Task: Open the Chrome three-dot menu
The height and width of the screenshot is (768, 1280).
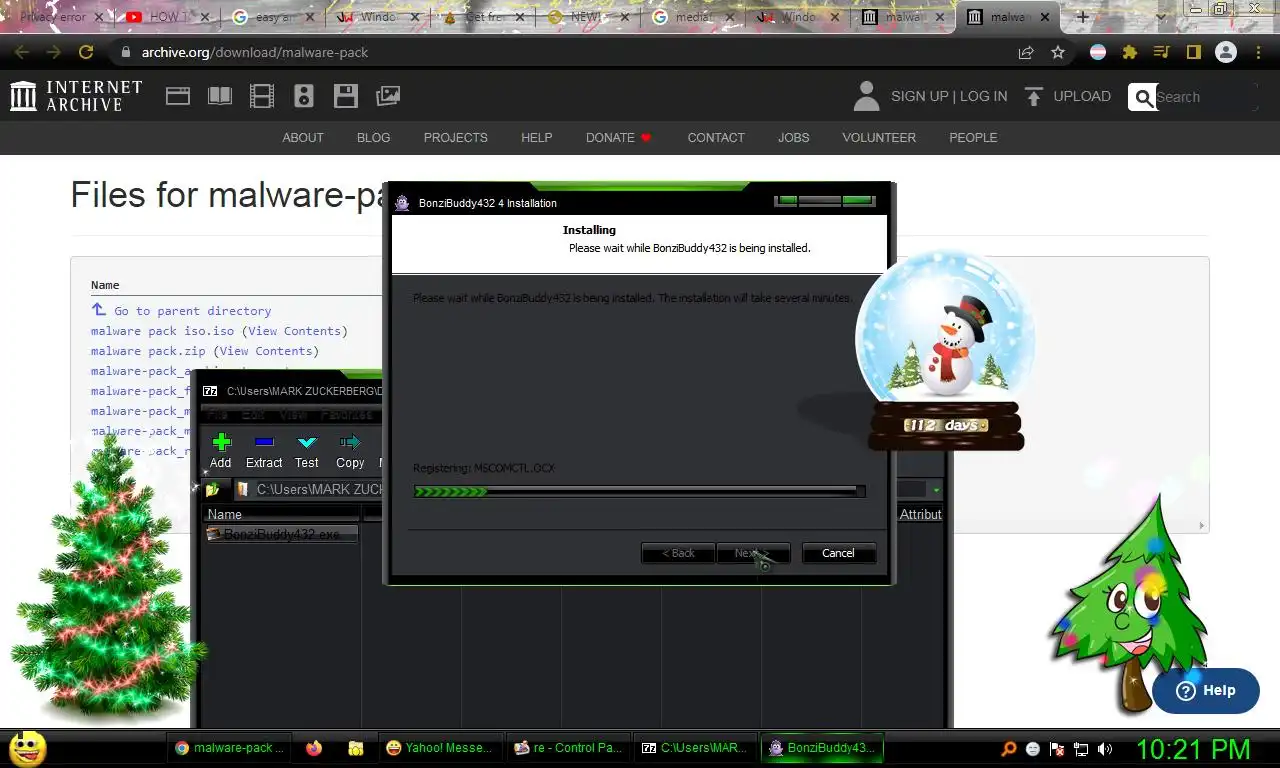Action: point(1259,52)
